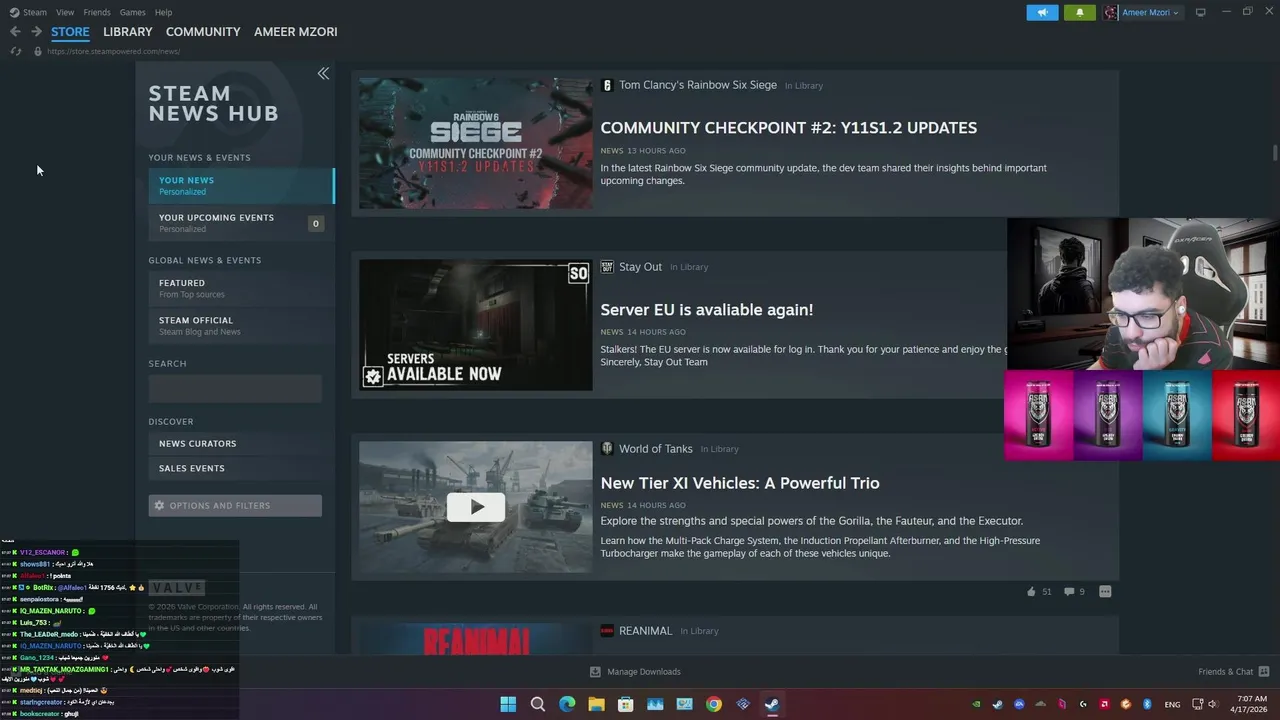Open the Stay Out game link

(x=640, y=267)
